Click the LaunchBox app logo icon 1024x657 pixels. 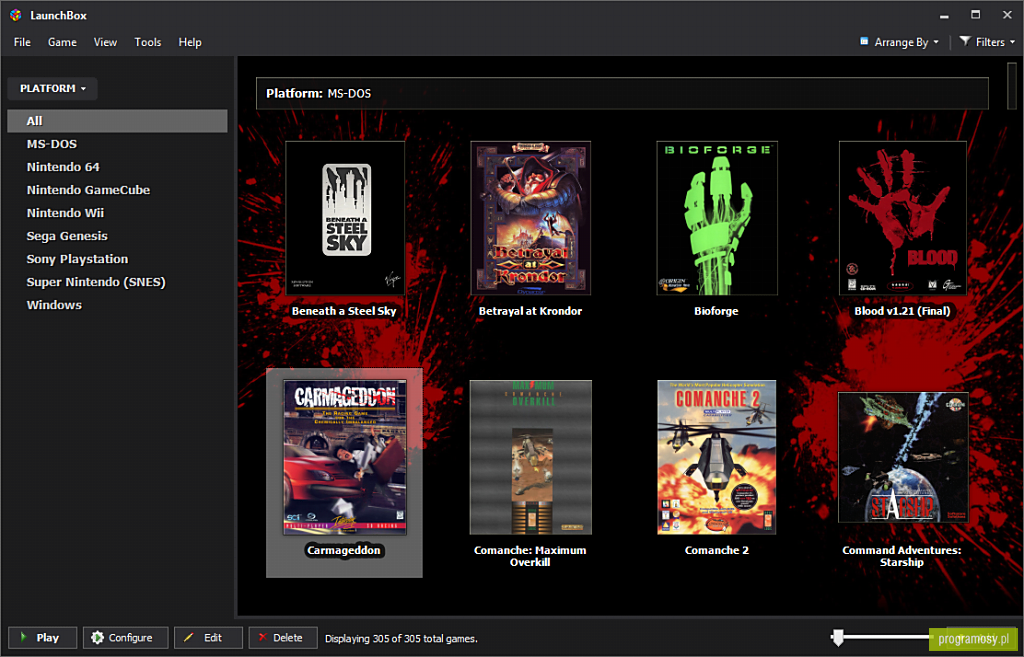point(16,15)
